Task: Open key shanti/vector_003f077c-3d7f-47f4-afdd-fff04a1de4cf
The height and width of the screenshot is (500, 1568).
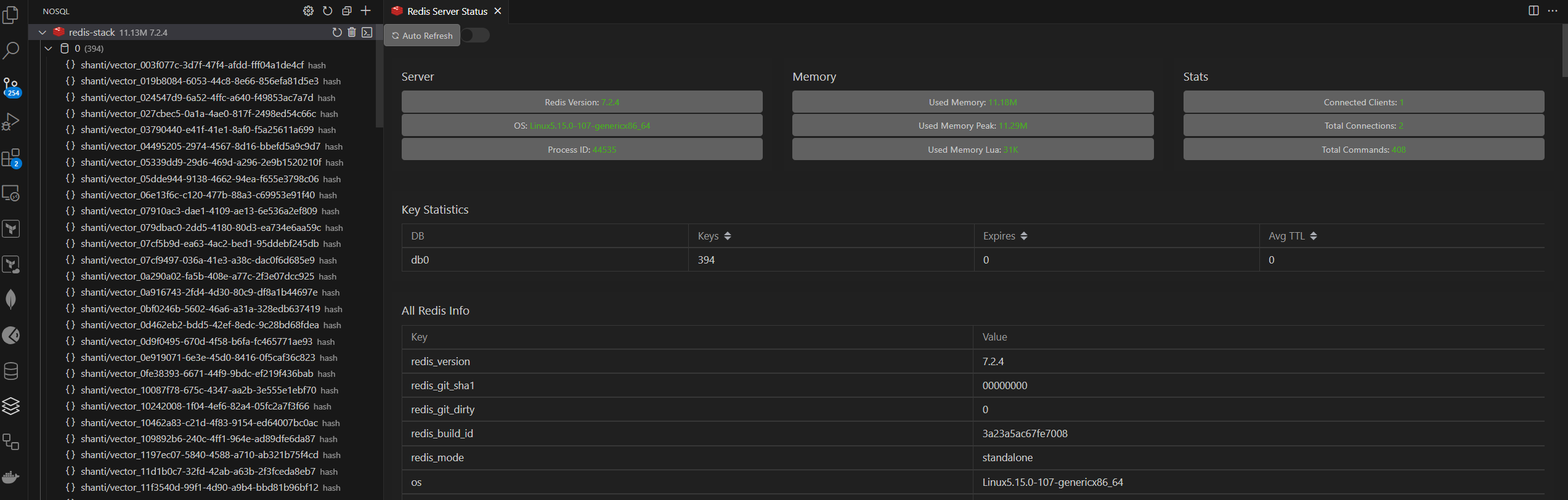Action: (x=192, y=65)
